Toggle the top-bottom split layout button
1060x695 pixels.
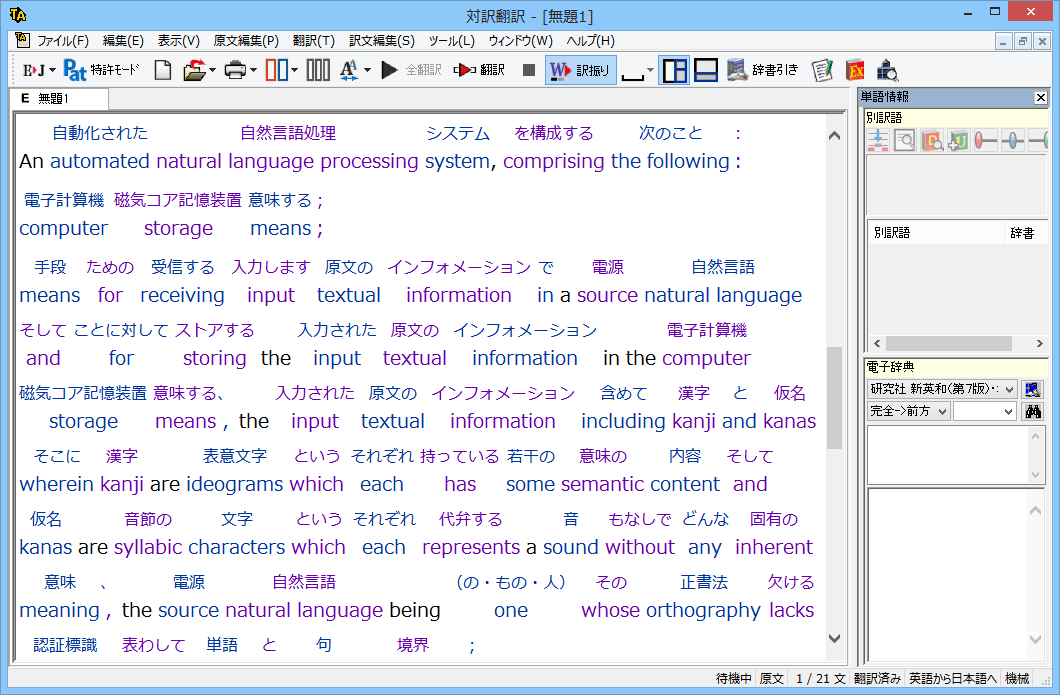tap(705, 70)
